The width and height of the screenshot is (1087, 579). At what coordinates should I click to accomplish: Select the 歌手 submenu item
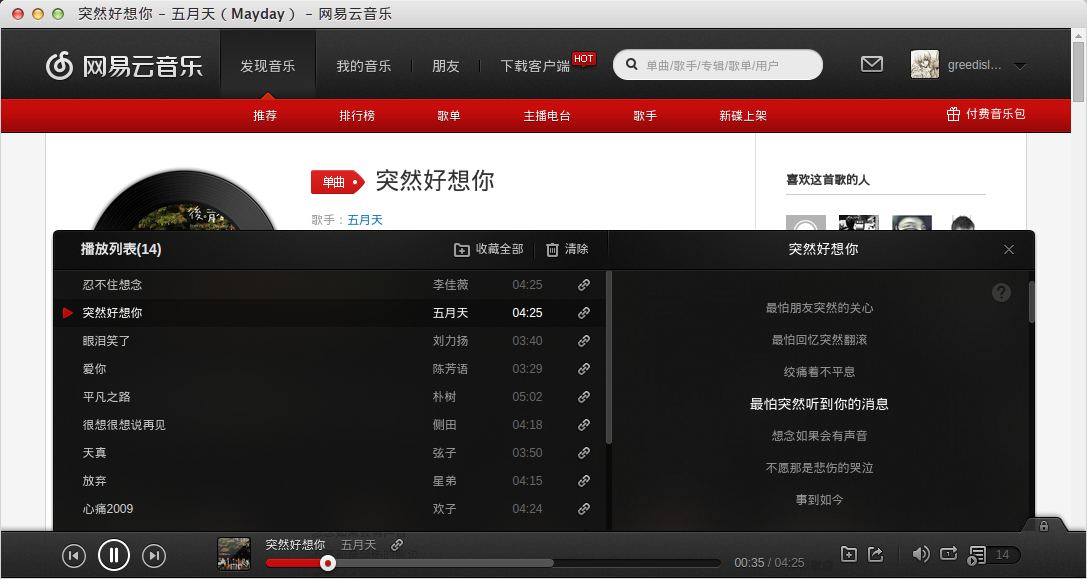645,116
